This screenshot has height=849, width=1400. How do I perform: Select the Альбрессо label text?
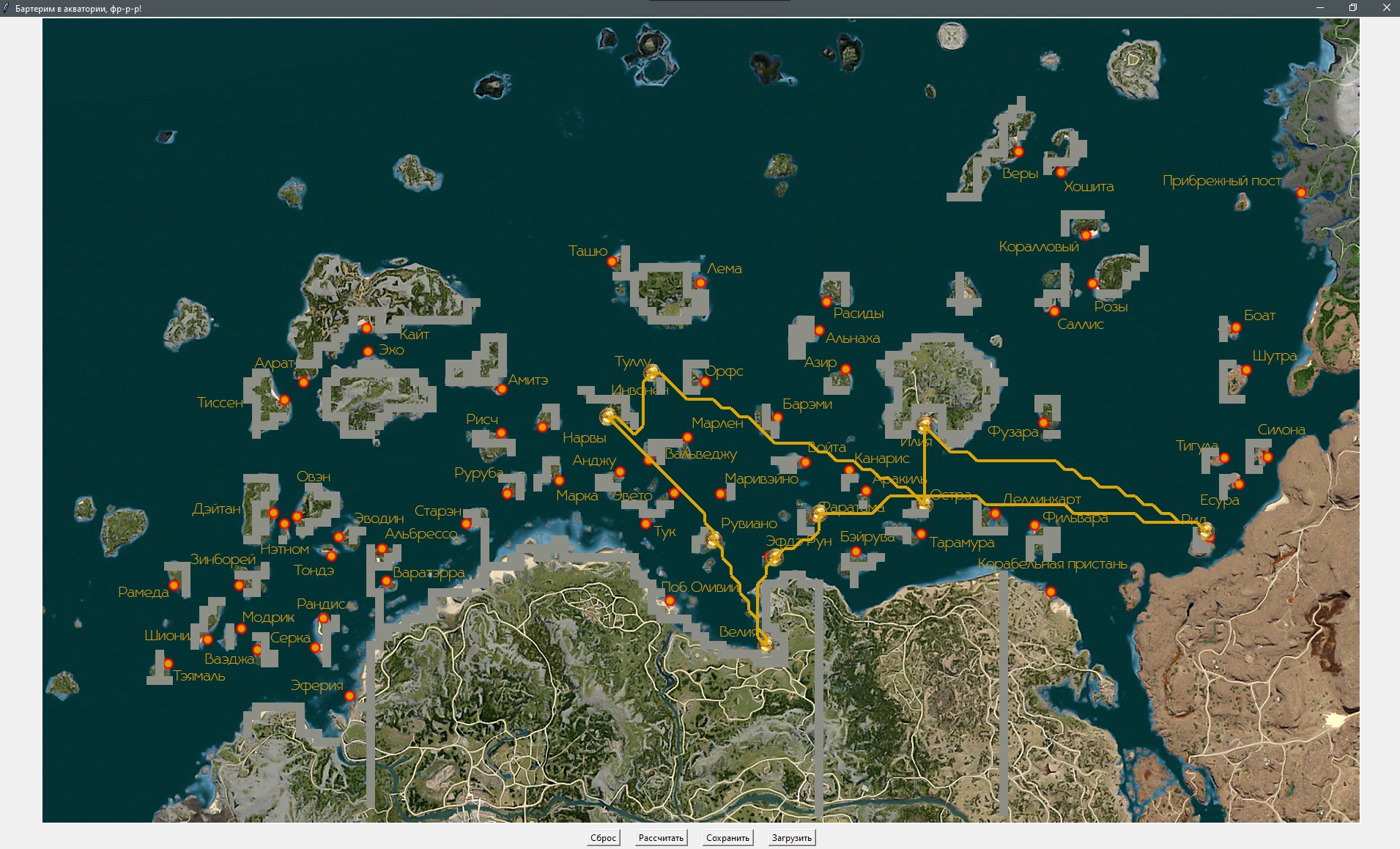421,534
